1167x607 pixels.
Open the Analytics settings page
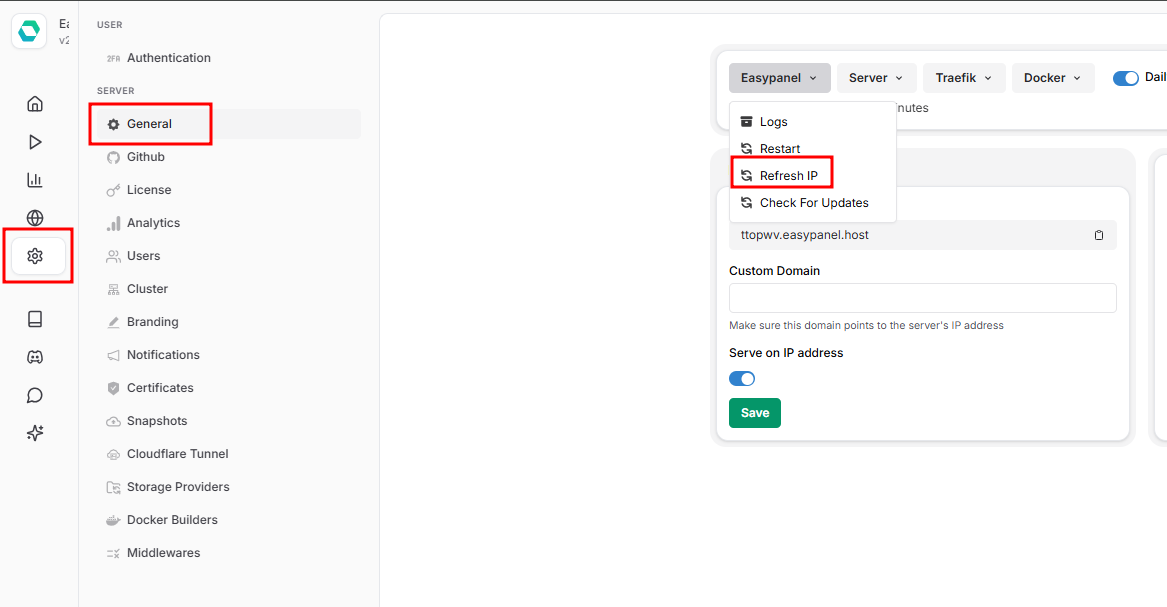(228, 223)
